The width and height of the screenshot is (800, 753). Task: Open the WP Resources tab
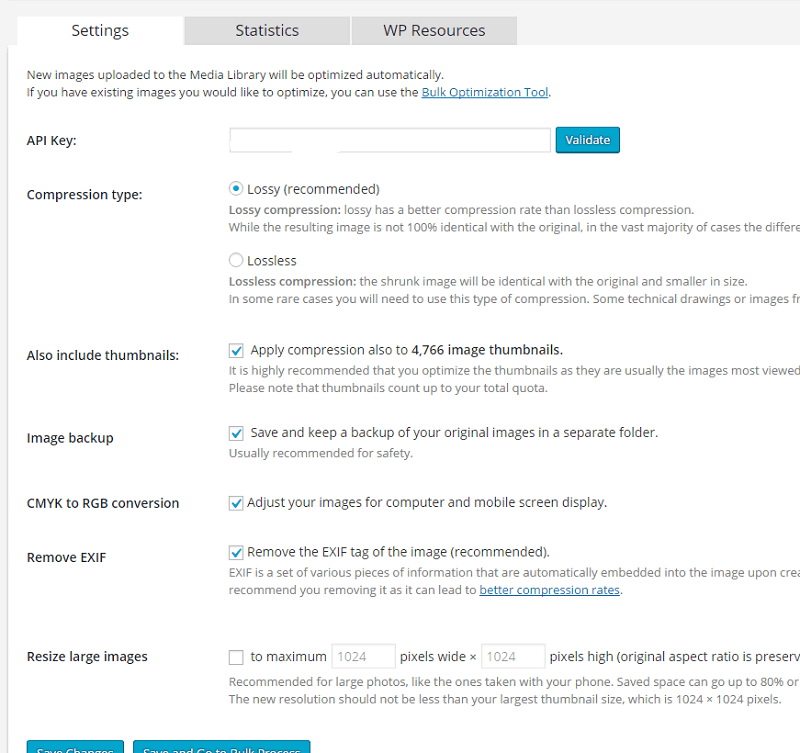coord(434,30)
